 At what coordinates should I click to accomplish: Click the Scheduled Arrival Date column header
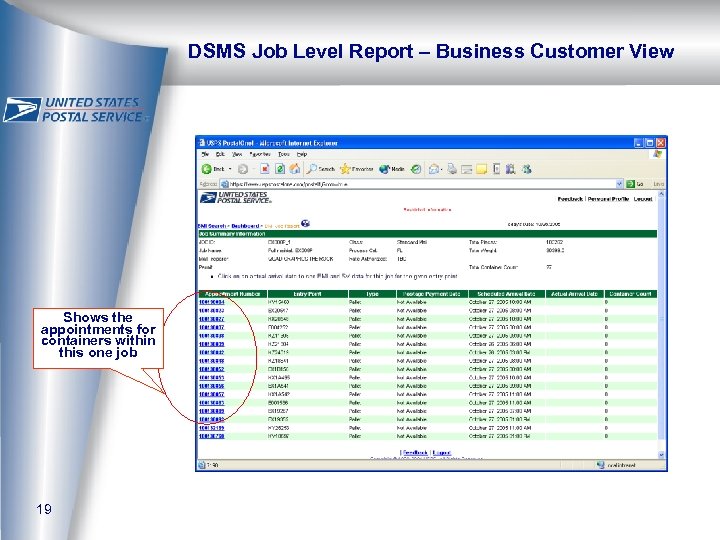point(506,294)
